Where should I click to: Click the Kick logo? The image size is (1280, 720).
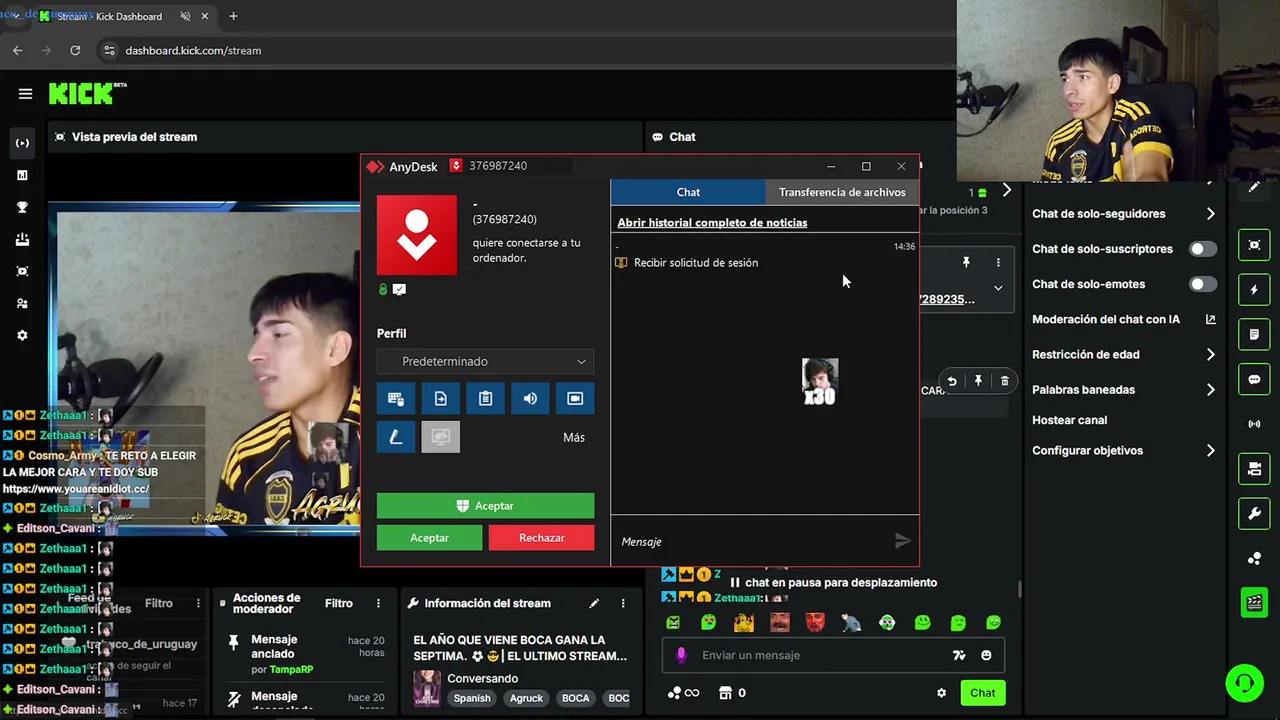[88, 93]
